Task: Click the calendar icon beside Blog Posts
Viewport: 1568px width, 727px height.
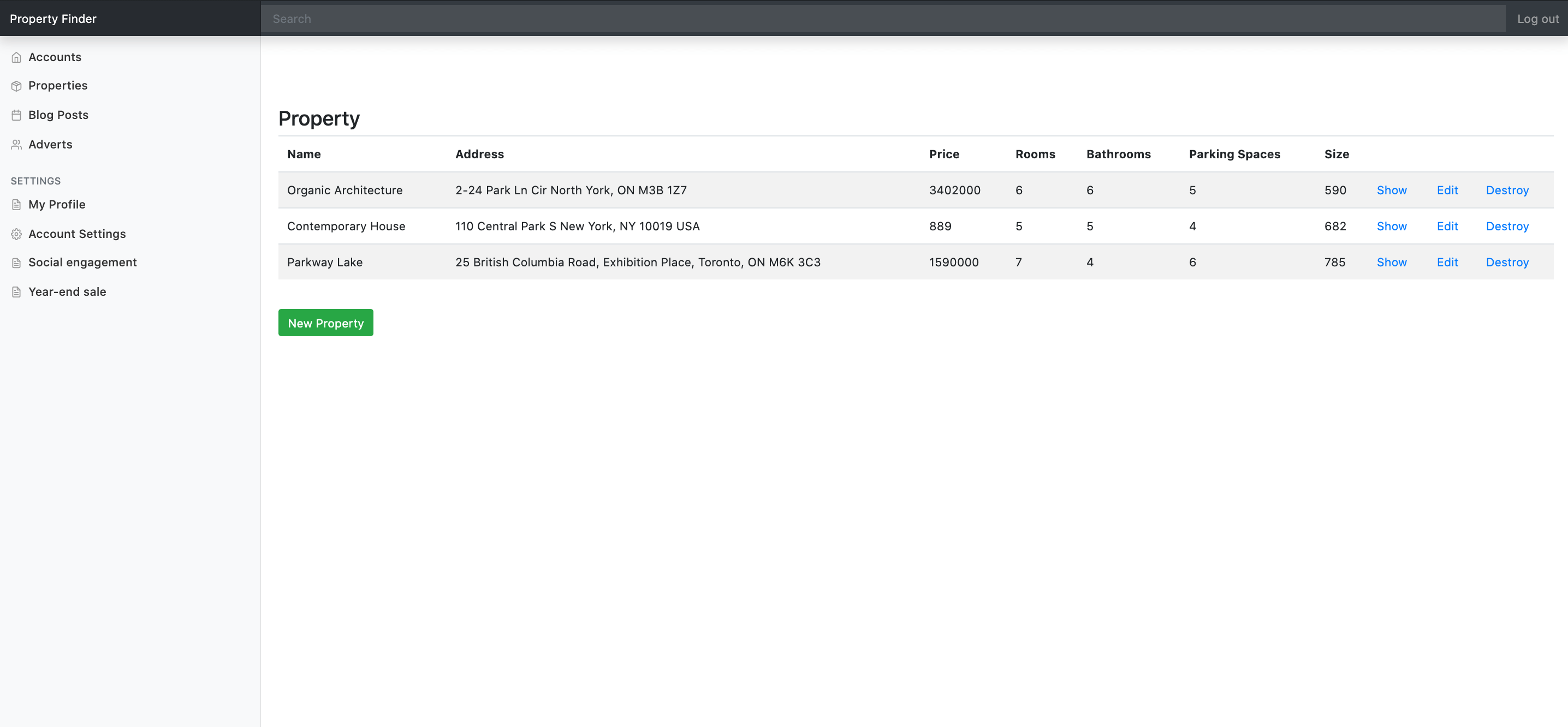Action: click(16, 115)
